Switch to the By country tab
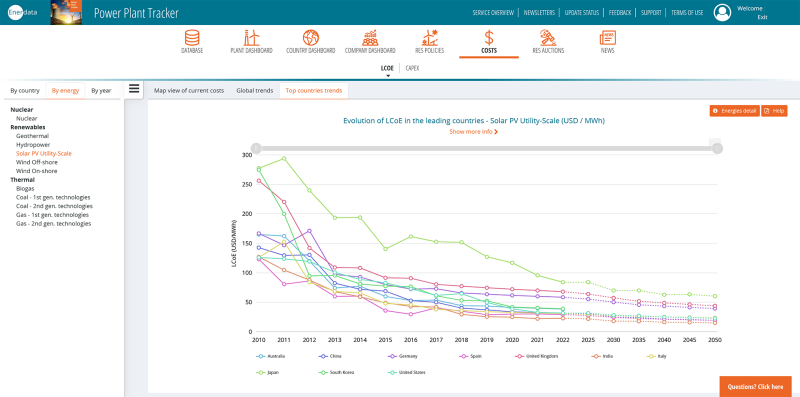800x397 pixels. pyautogui.click(x=25, y=91)
